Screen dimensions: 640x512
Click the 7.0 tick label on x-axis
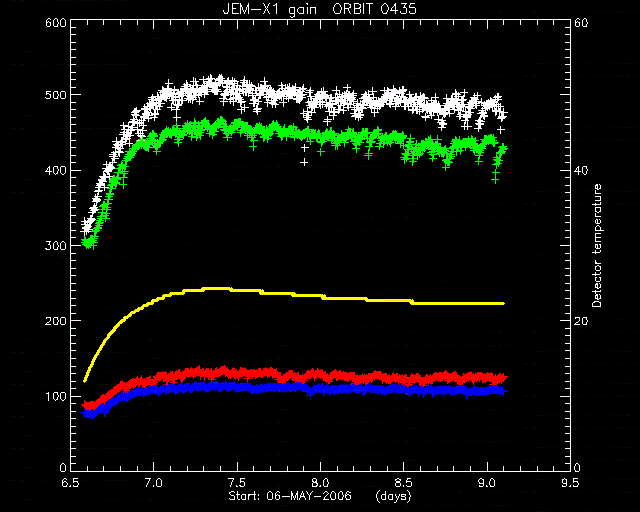tap(153, 483)
